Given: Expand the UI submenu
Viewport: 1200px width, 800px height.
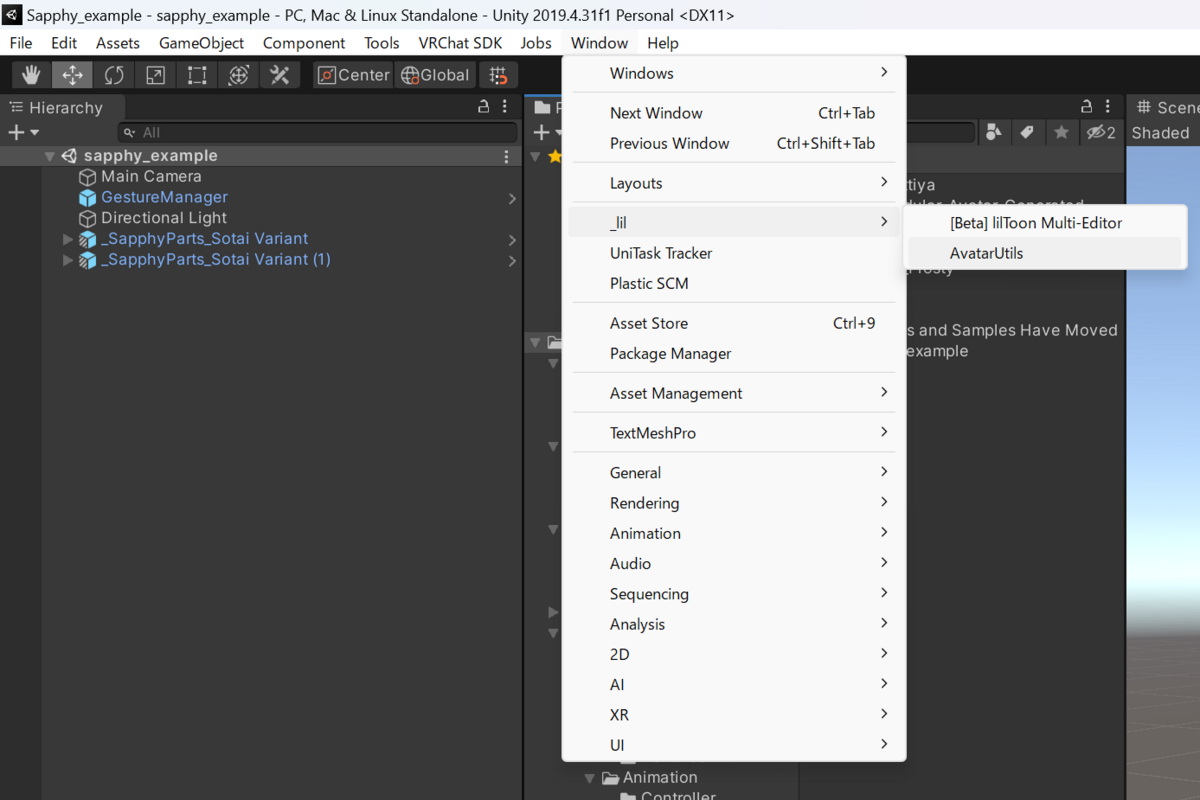Looking at the screenshot, I should (735, 744).
